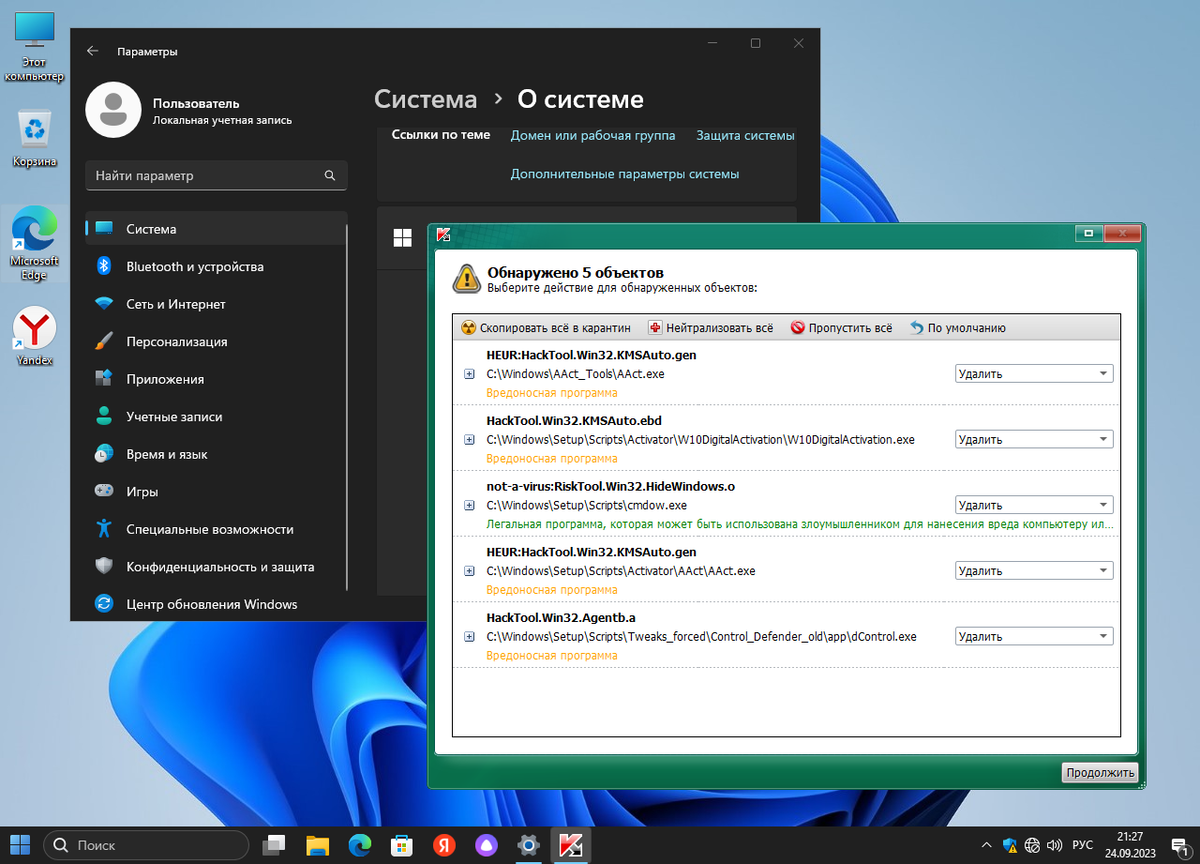
Task: Click the warning triangle icon in dialog
Action: (x=466, y=279)
